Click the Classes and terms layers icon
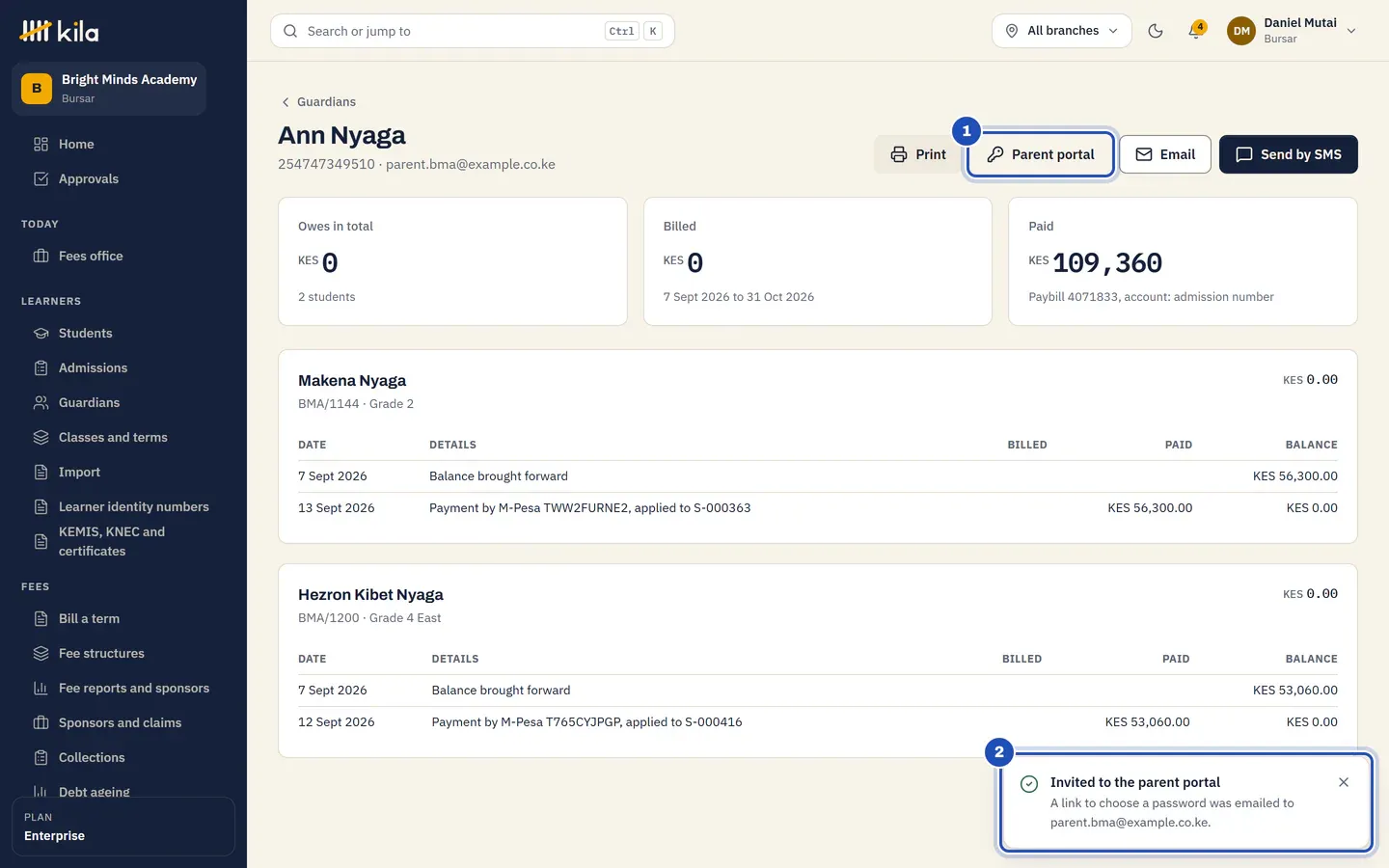 41,437
